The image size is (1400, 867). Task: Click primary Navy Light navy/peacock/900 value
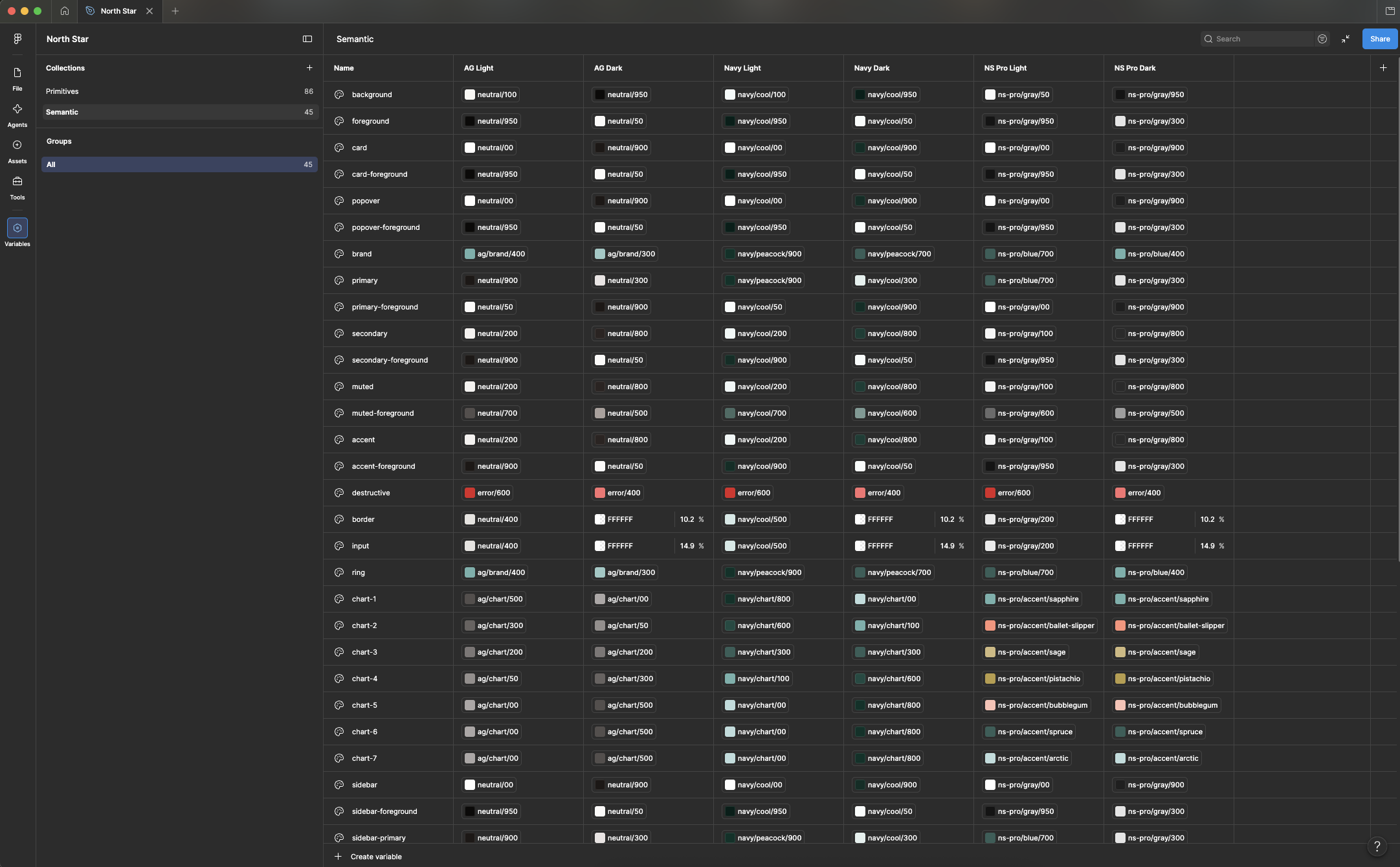(763, 280)
